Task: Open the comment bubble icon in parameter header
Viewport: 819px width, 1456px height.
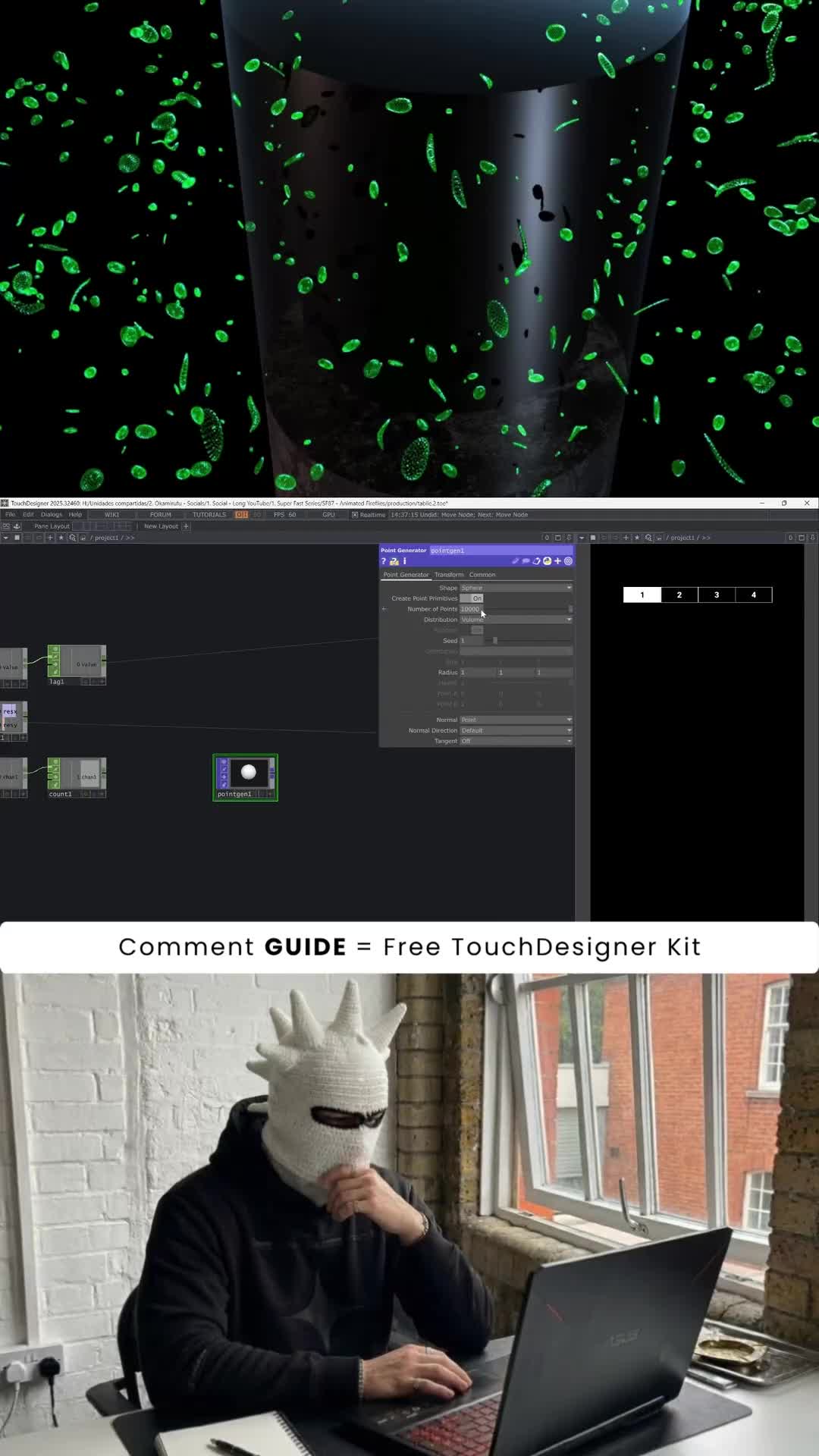Action: pyautogui.click(x=526, y=561)
